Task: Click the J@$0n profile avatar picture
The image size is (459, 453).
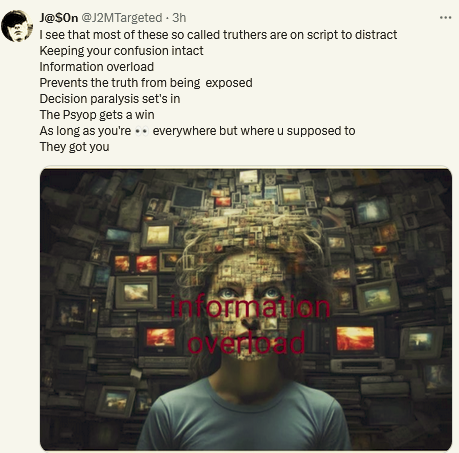Action: 16,26
